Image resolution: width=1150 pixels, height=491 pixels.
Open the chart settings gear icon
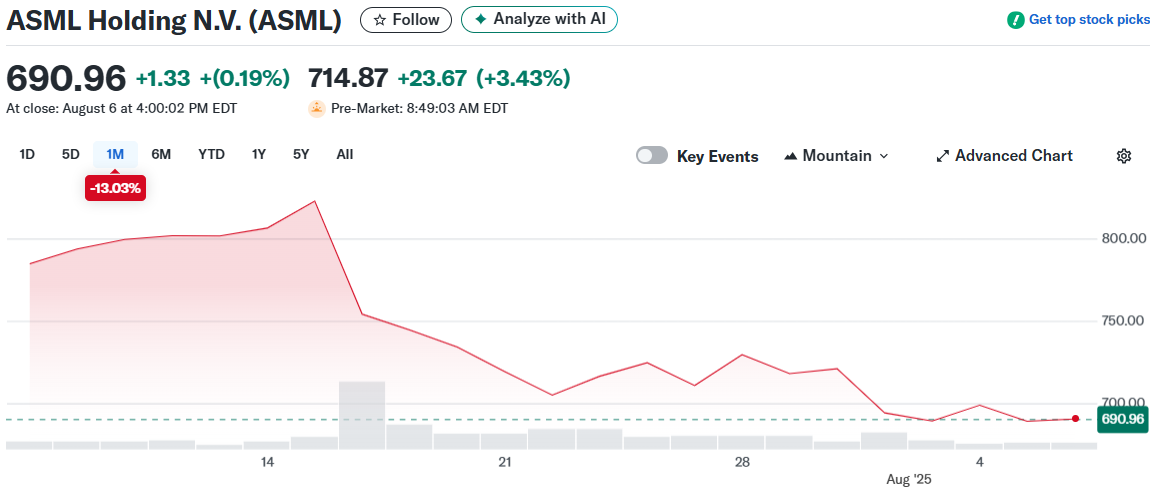pos(1123,156)
